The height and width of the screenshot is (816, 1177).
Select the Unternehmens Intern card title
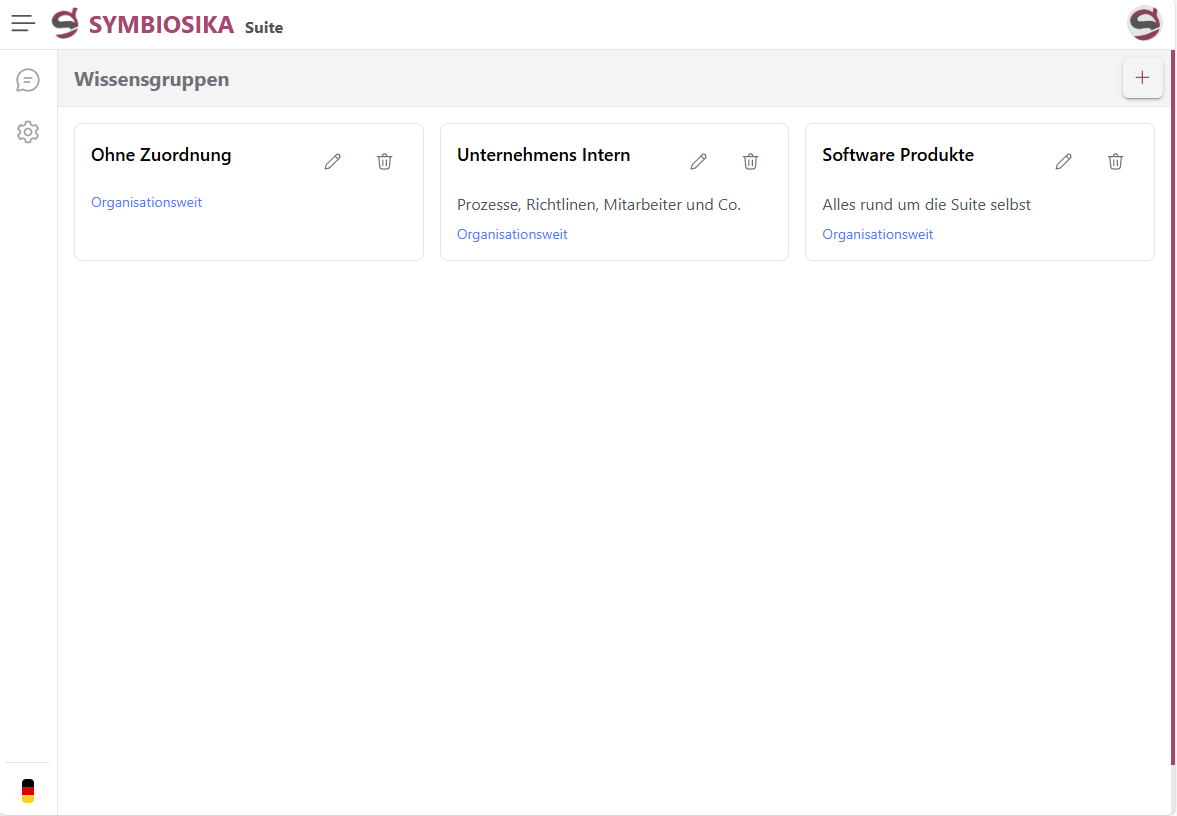click(543, 155)
